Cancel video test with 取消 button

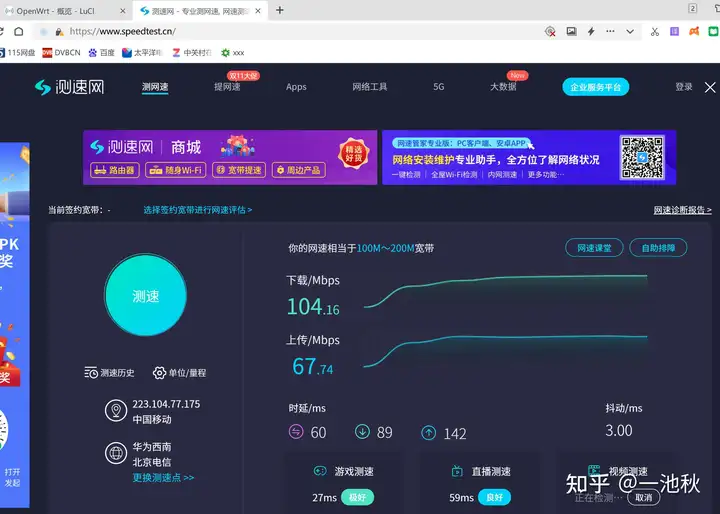(643, 497)
